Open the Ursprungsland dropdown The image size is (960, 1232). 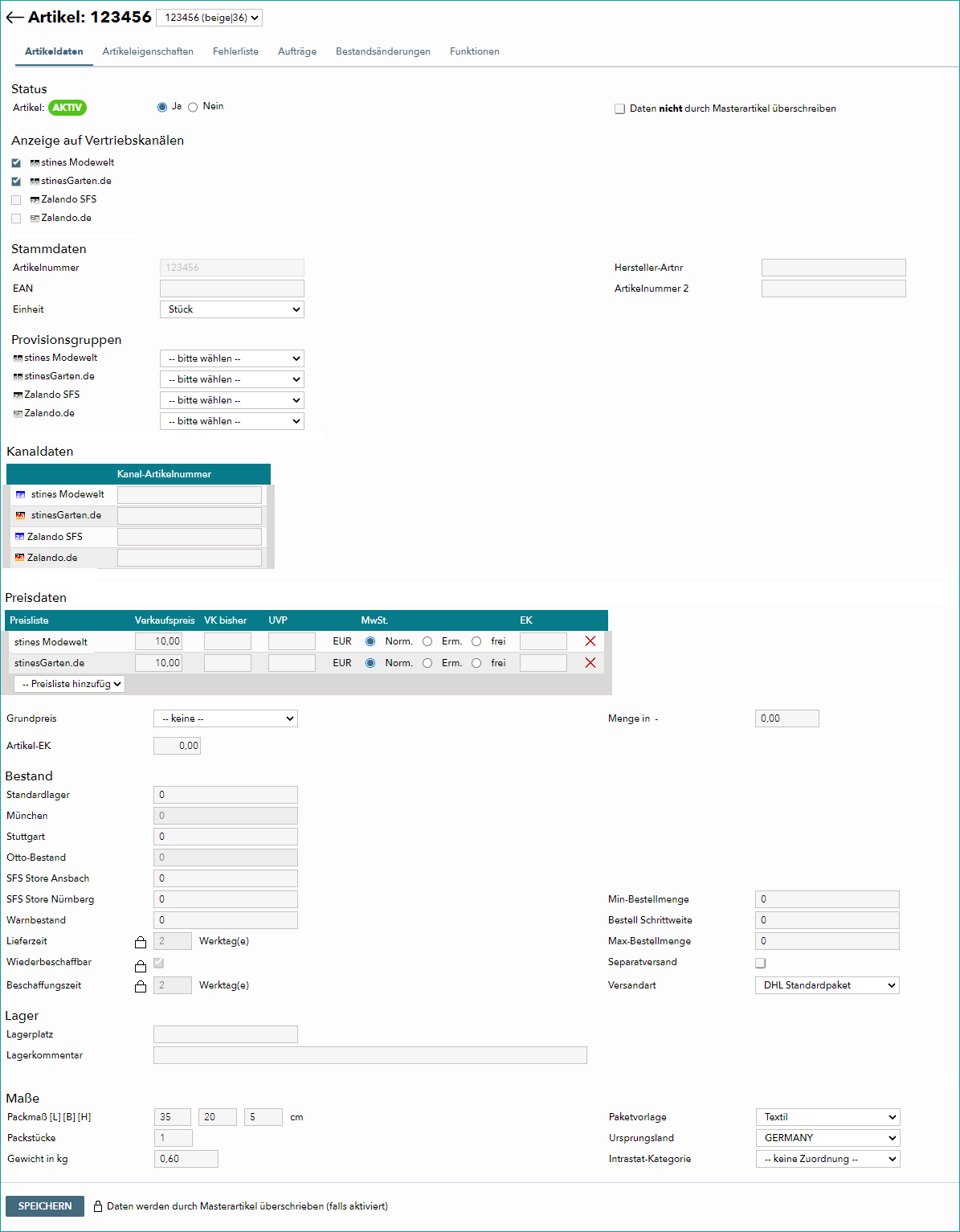pyautogui.click(x=828, y=1138)
